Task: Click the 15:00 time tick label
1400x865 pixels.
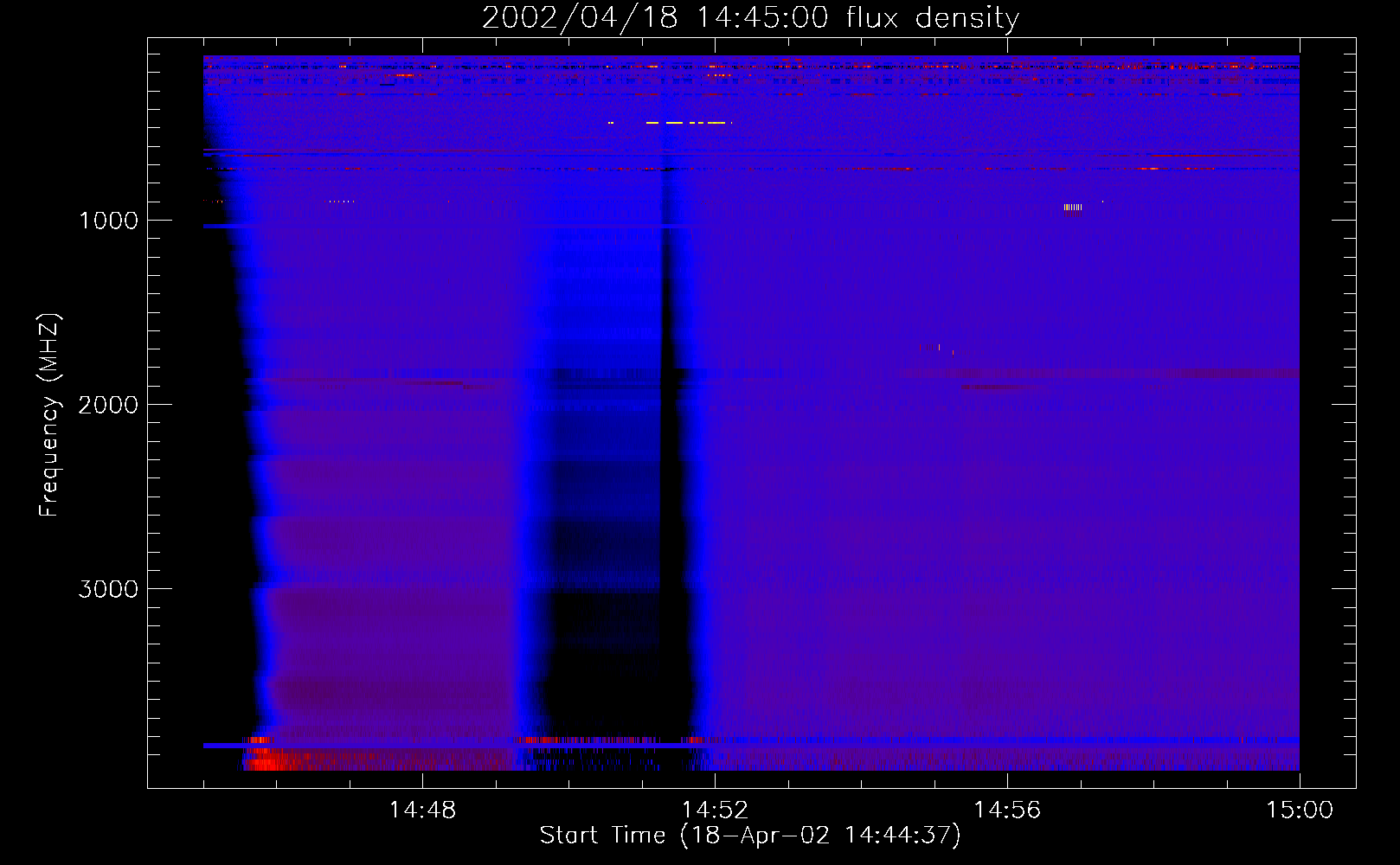Action: [x=1300, y=811]
